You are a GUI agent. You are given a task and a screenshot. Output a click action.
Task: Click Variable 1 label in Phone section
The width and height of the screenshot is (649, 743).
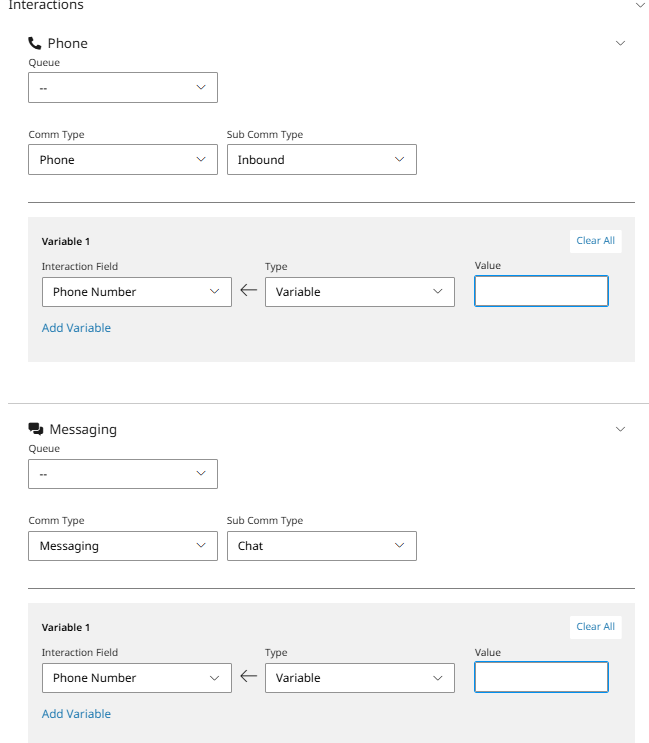pyautogui.click(x=66, y=242)
